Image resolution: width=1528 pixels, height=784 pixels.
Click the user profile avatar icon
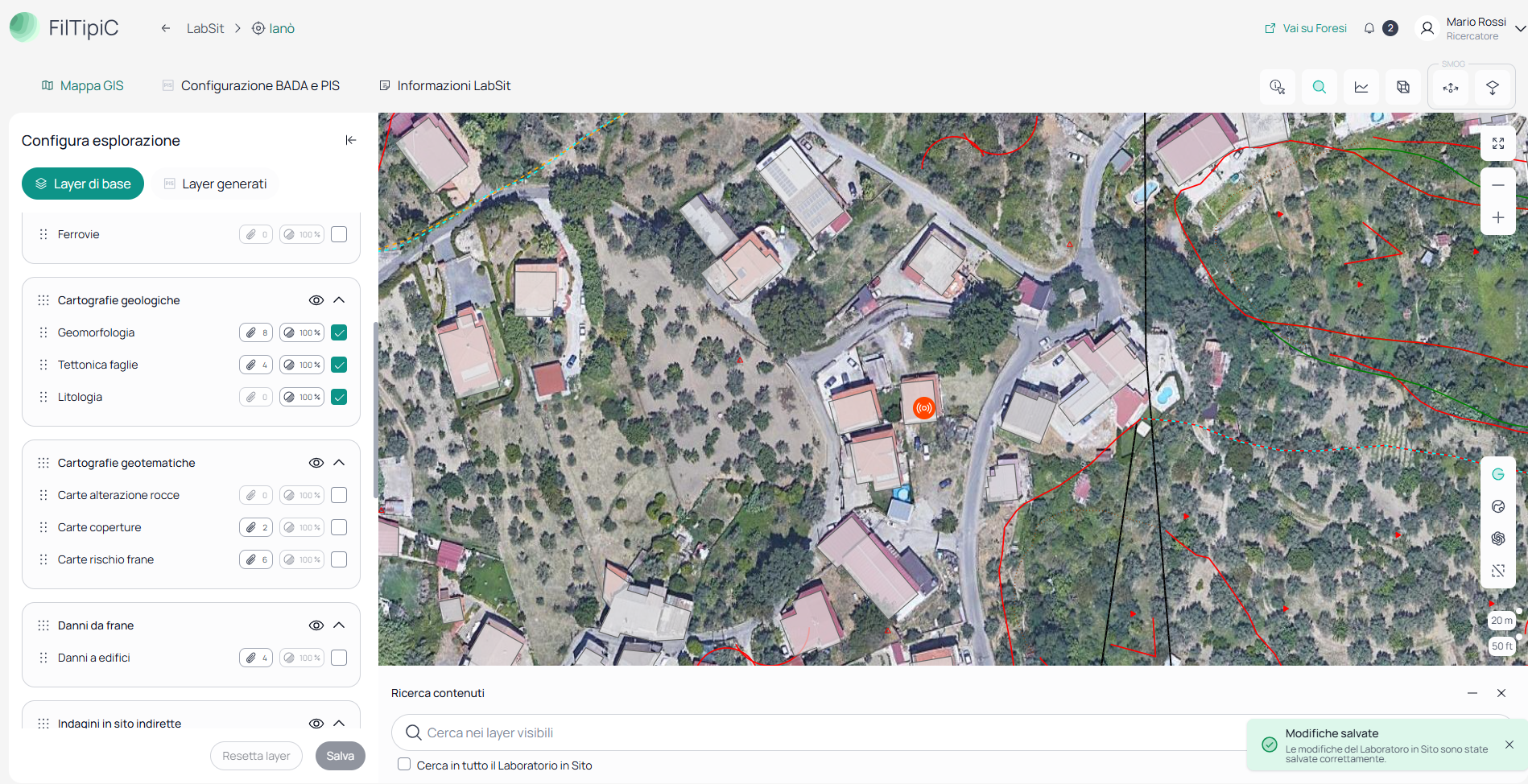1427,28
